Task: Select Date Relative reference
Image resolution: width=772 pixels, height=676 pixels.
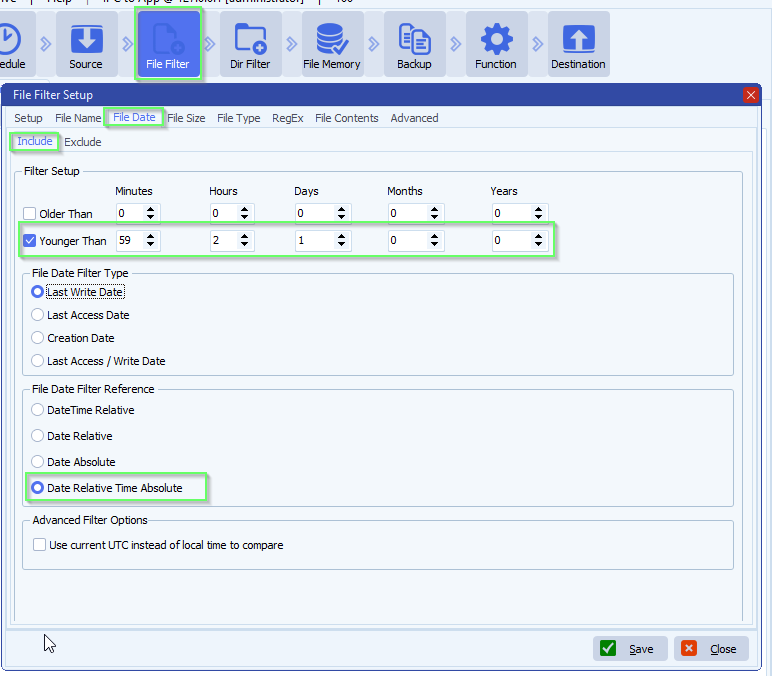Action: pyautogui.click(x=37, y=436)
